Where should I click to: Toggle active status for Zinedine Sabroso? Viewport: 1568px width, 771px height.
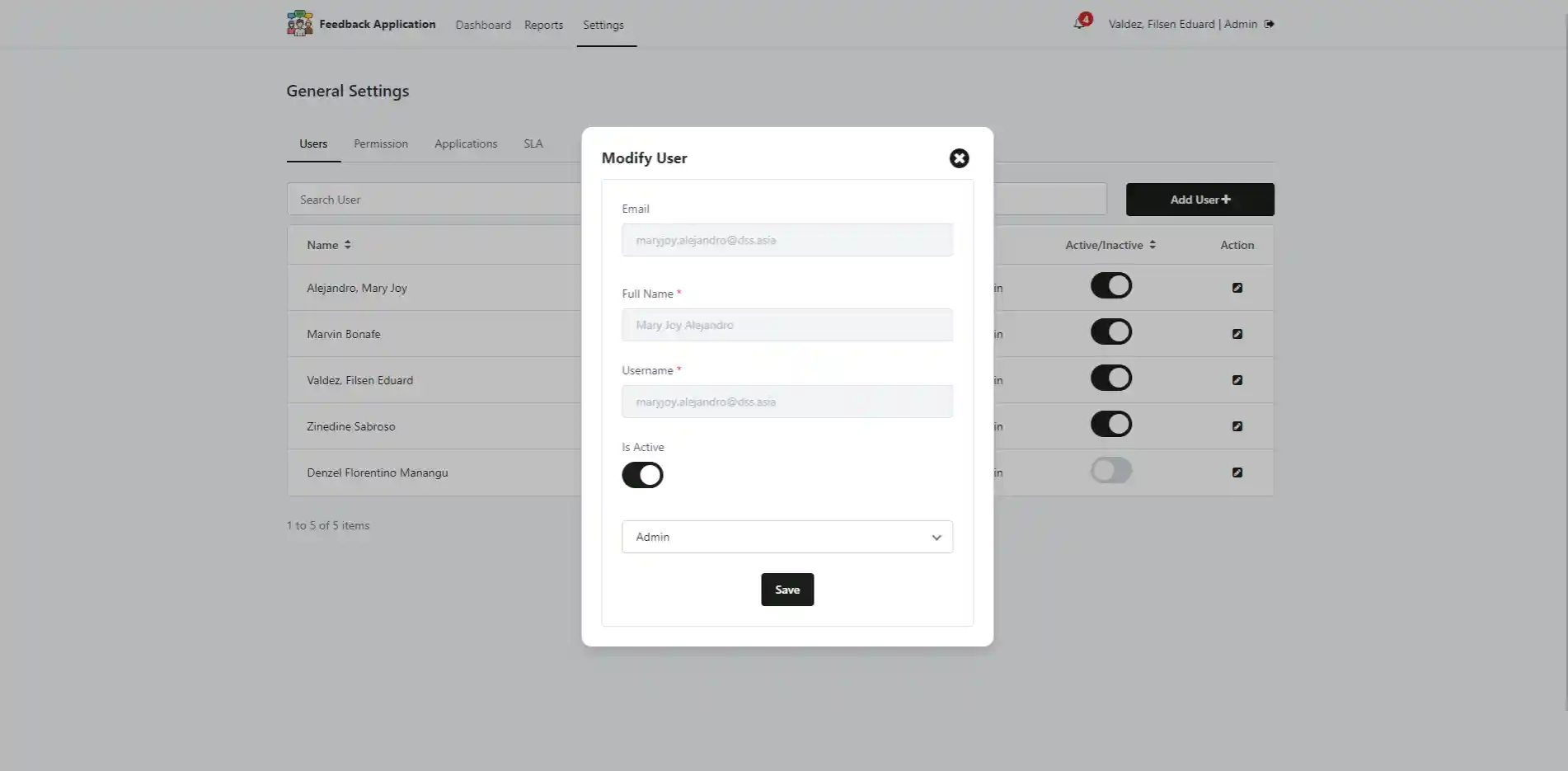coord(1111,425)
